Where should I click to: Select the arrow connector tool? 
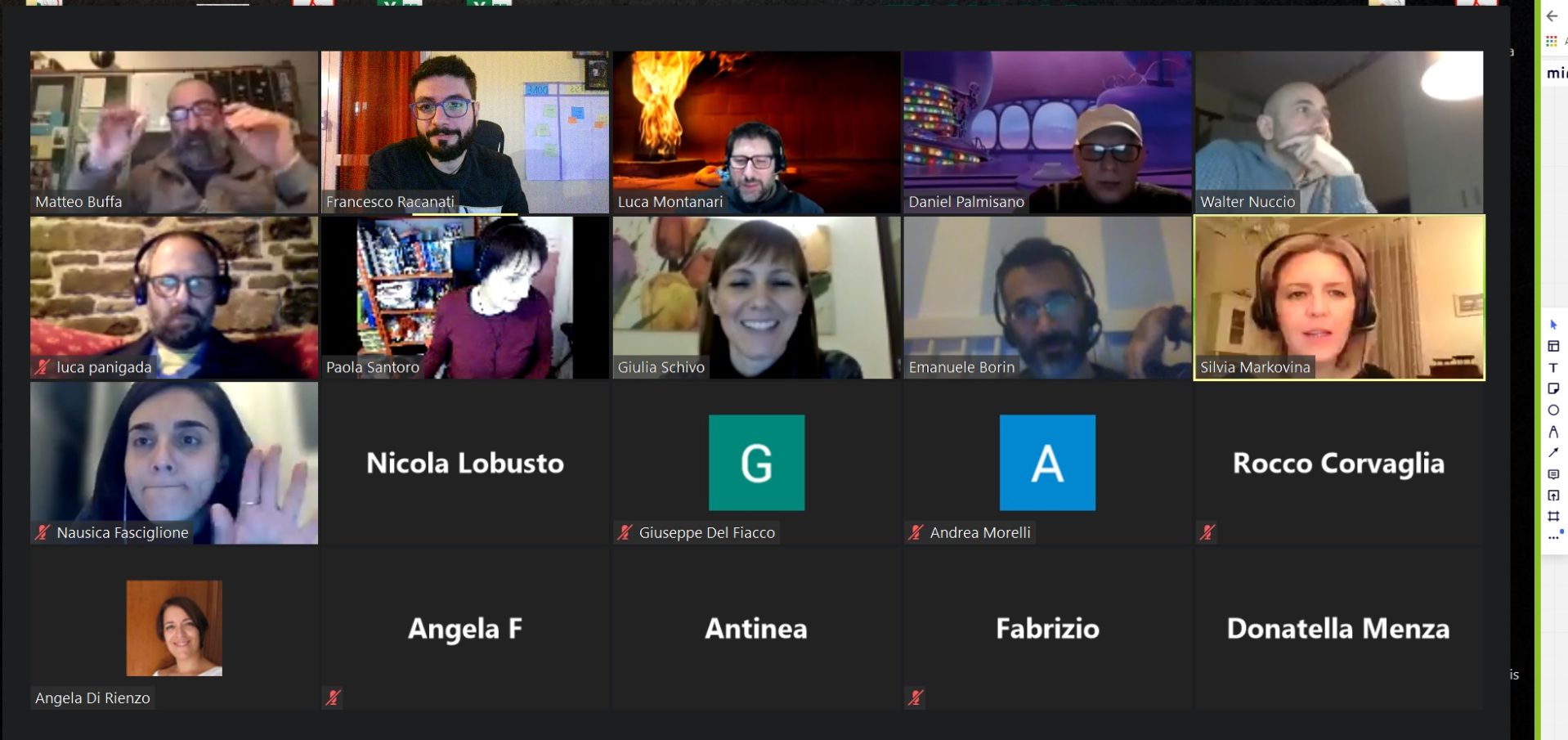(1553, 452)
